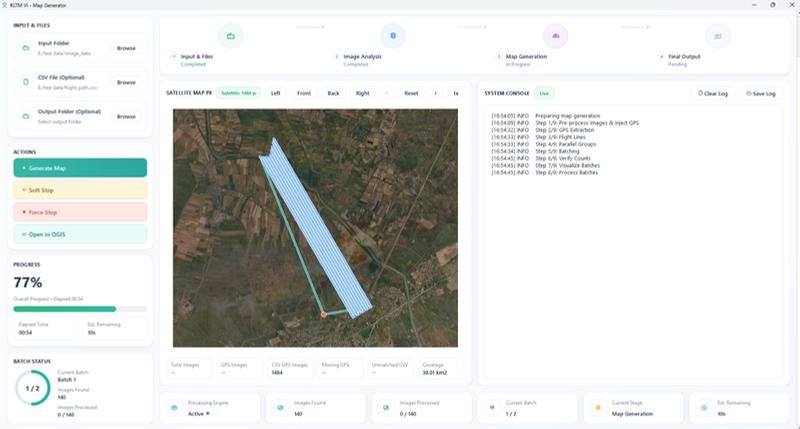Click the small button left of Reset

(x=387, y=93)
